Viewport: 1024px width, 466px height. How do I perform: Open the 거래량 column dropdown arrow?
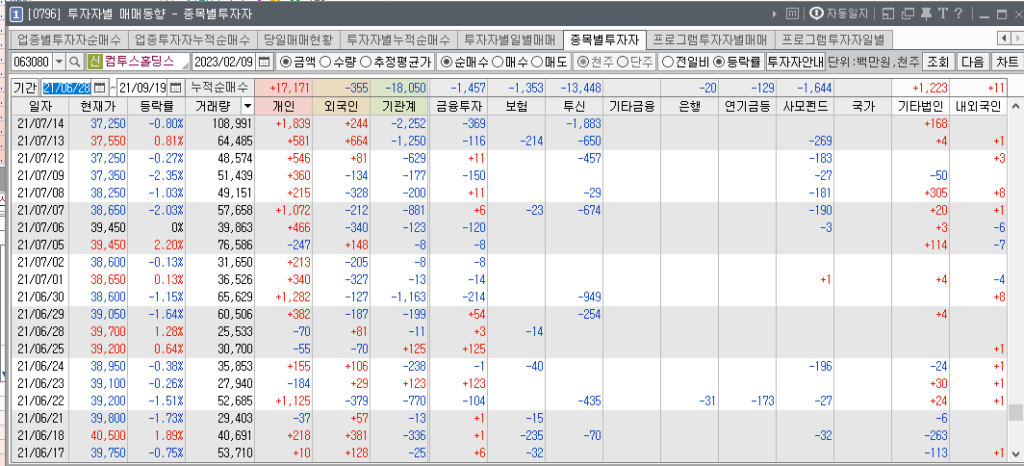coord(247,105)
